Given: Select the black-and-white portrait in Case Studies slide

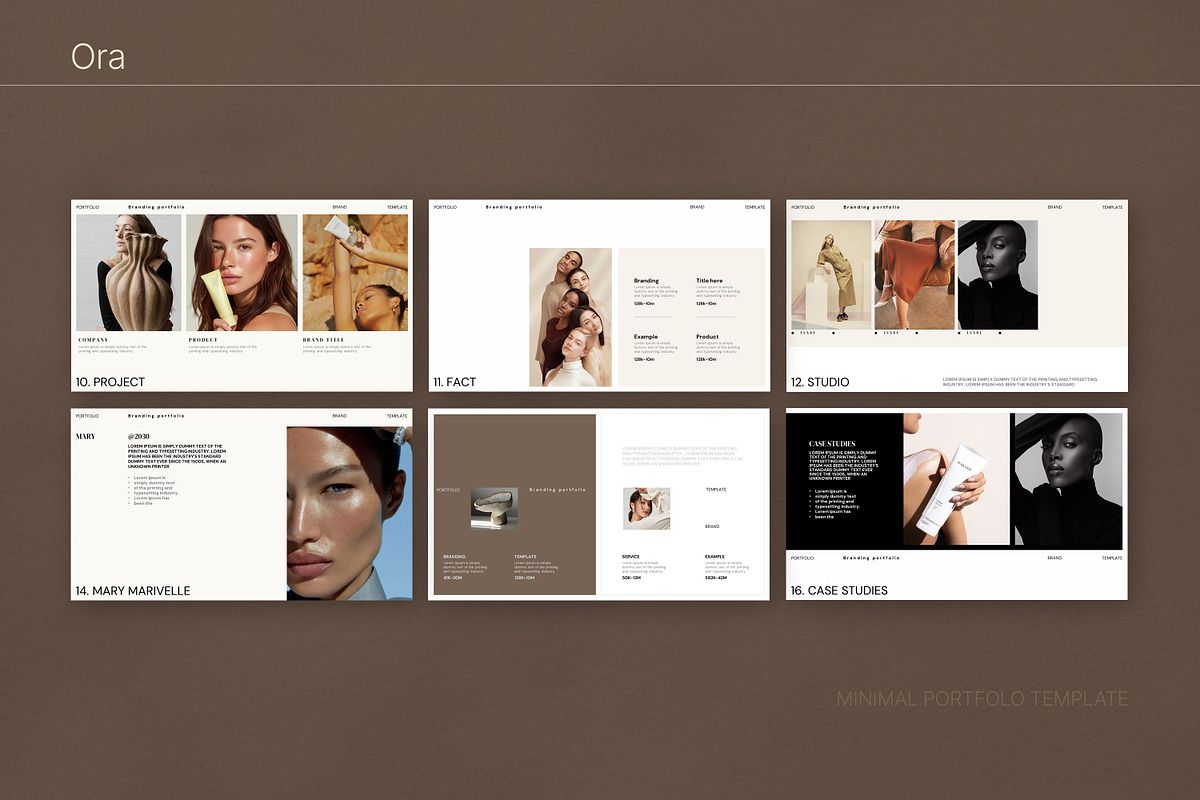Looking at the screenshot, I should click(x=1068, y=478).
